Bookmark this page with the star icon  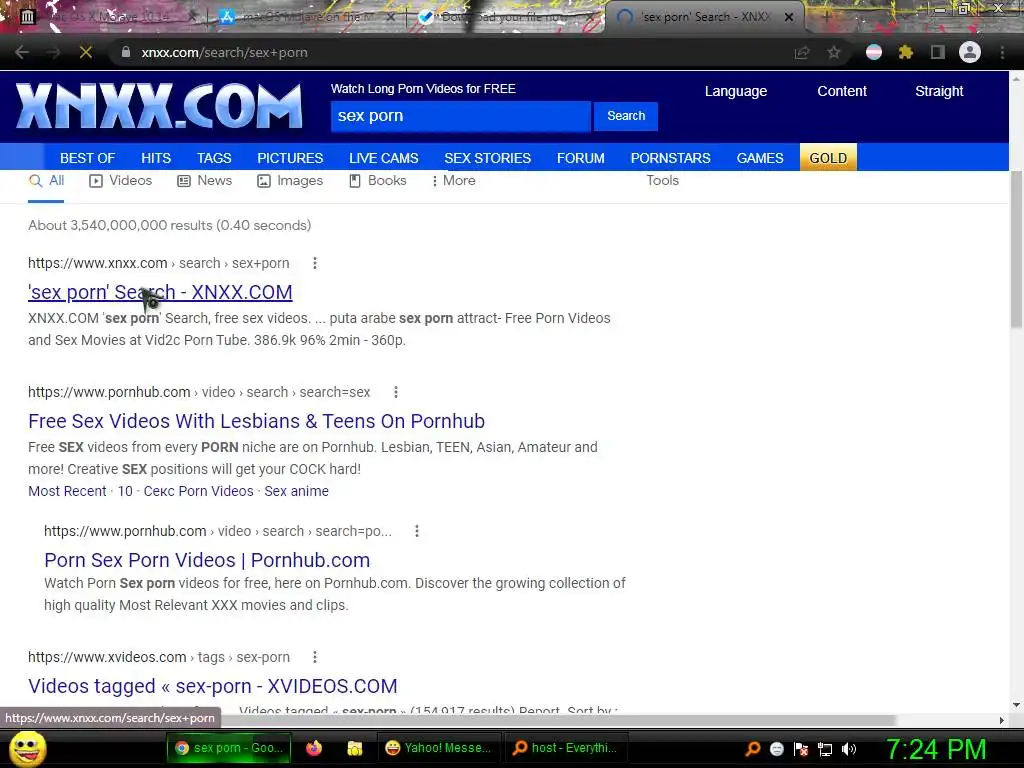pos(833,53)
